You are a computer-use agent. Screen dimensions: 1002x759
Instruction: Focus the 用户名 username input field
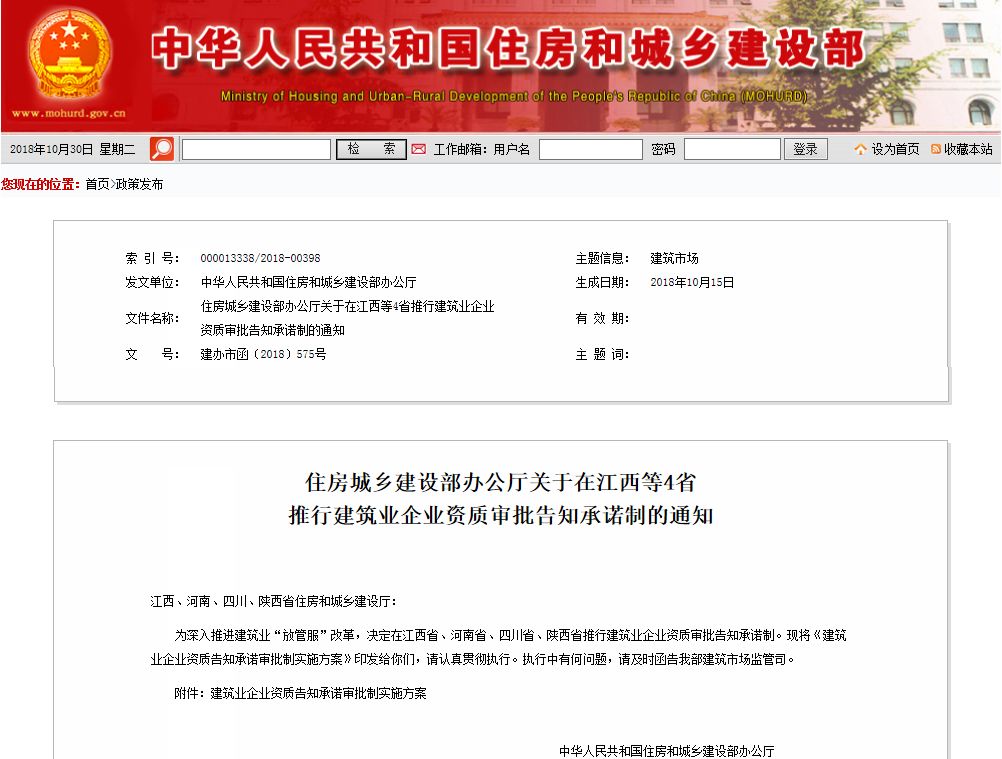tap(590, 150)
